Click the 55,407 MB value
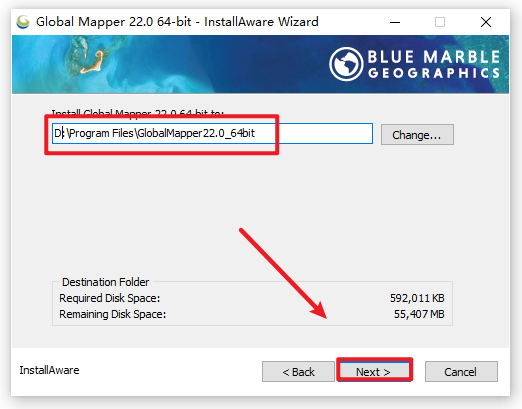 coord(419,314)
